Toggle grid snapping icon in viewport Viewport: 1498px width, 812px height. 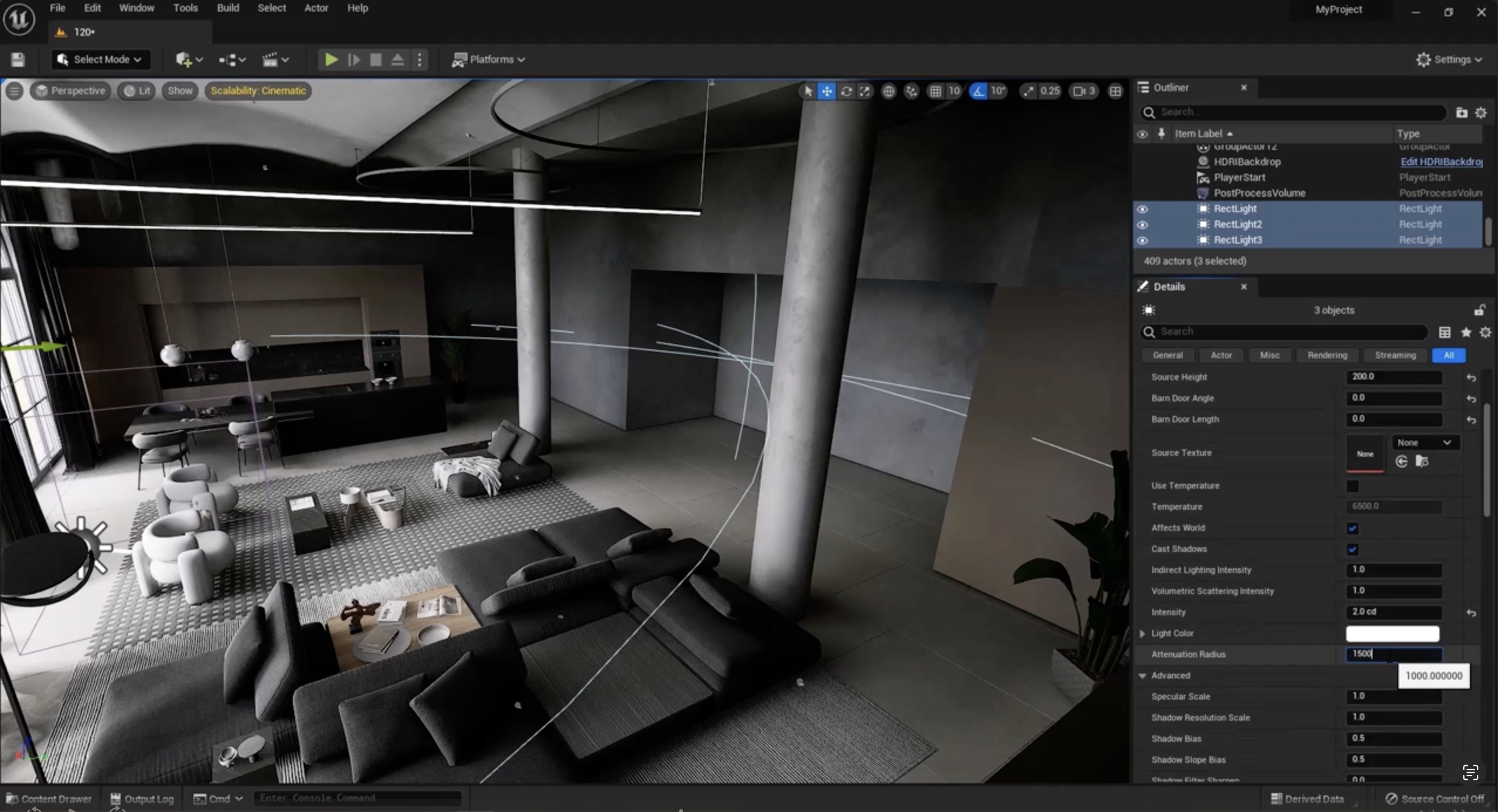[935, 91]
